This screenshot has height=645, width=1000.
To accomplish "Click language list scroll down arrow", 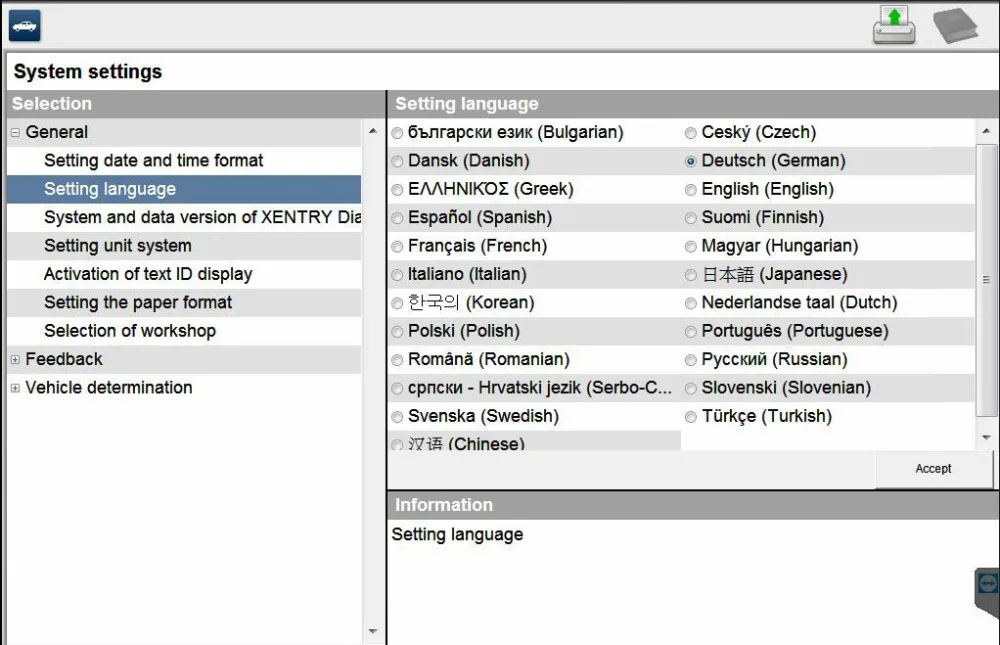I will [x=986, y=438].
